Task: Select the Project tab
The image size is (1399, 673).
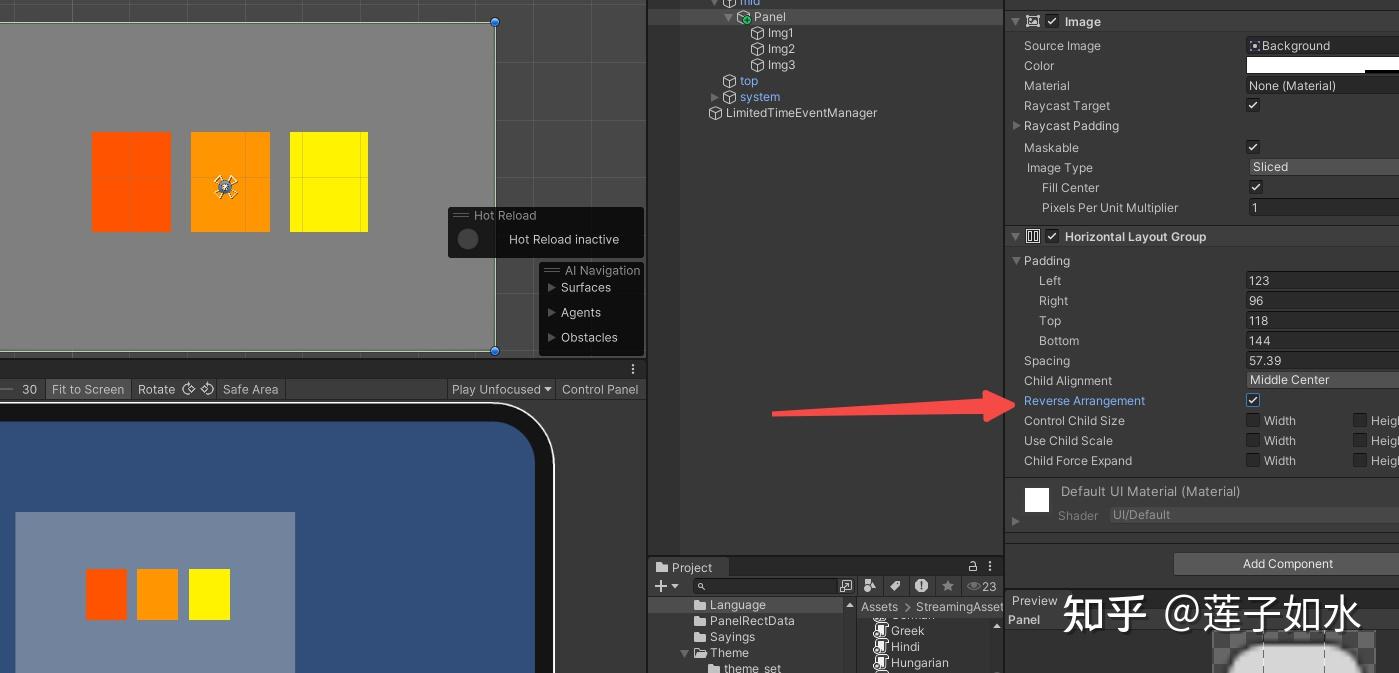Action: point(684,567)
